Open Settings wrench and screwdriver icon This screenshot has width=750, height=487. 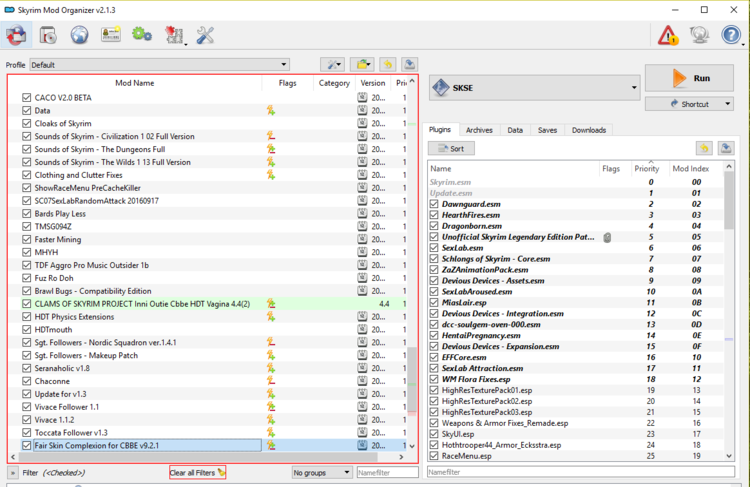pyautogui.click(x=205, y=35)
